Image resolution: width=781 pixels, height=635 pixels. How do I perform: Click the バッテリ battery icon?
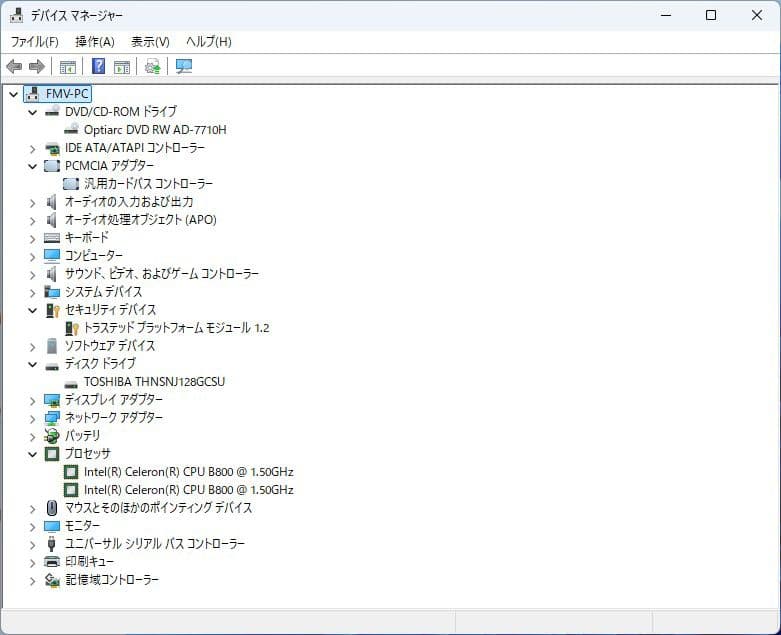pyautogui.click(x=51, y=436)
